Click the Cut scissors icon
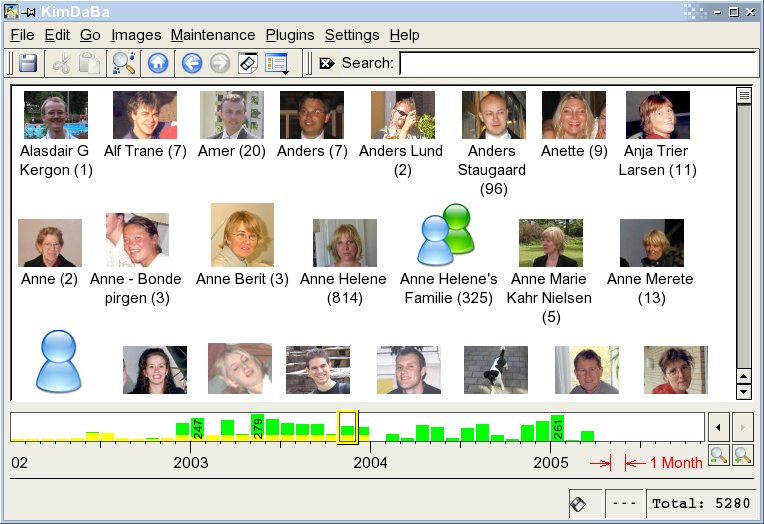 61,63
